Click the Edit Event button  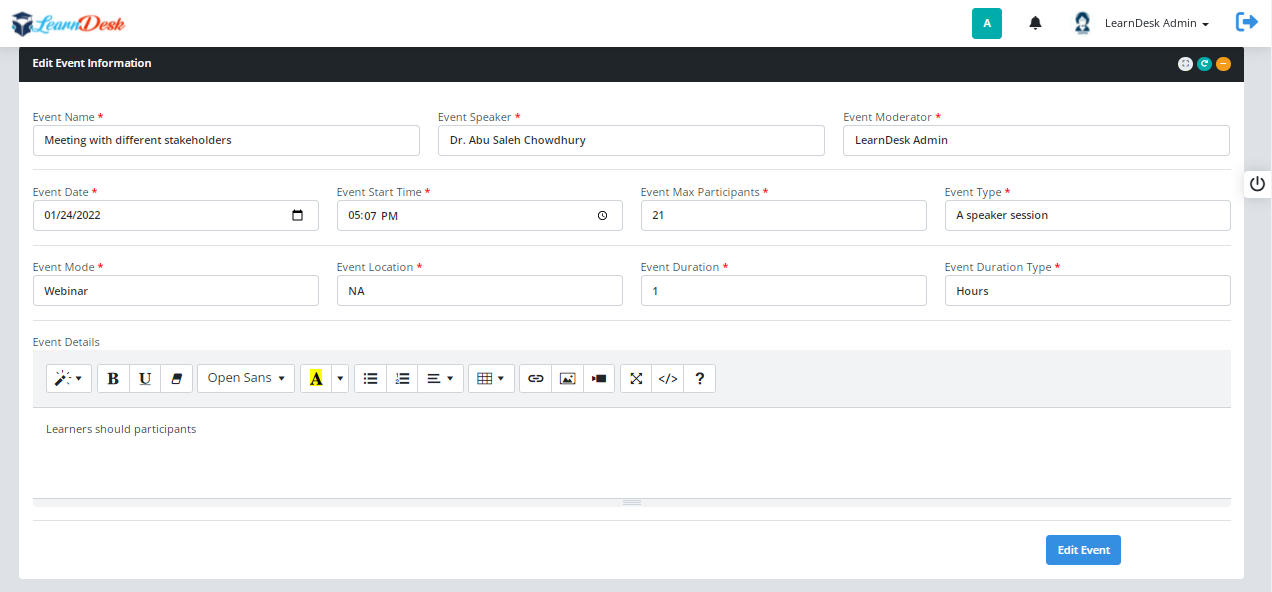1083,550
